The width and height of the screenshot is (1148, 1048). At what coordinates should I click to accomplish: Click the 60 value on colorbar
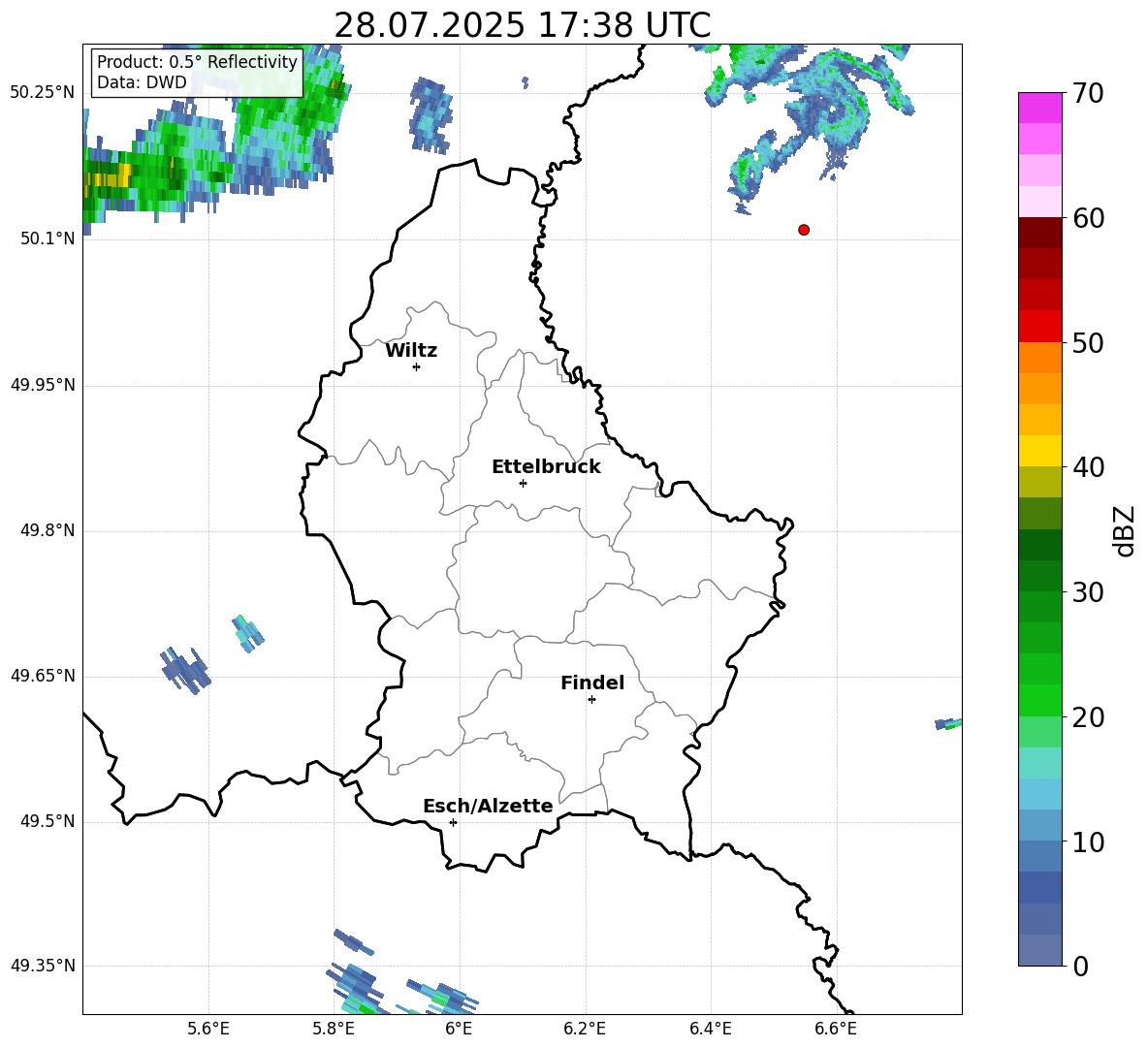(x=1088, y=218)
